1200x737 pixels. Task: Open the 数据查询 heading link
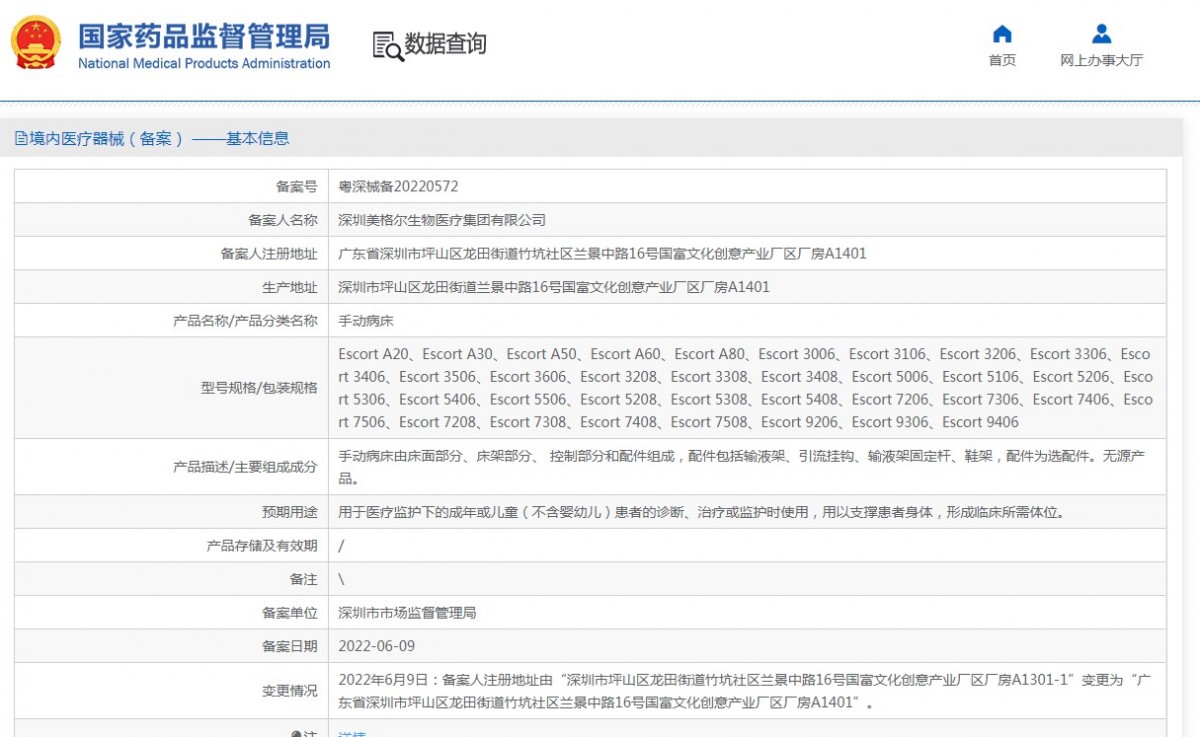pyautogui.click(x=445, y=44)
